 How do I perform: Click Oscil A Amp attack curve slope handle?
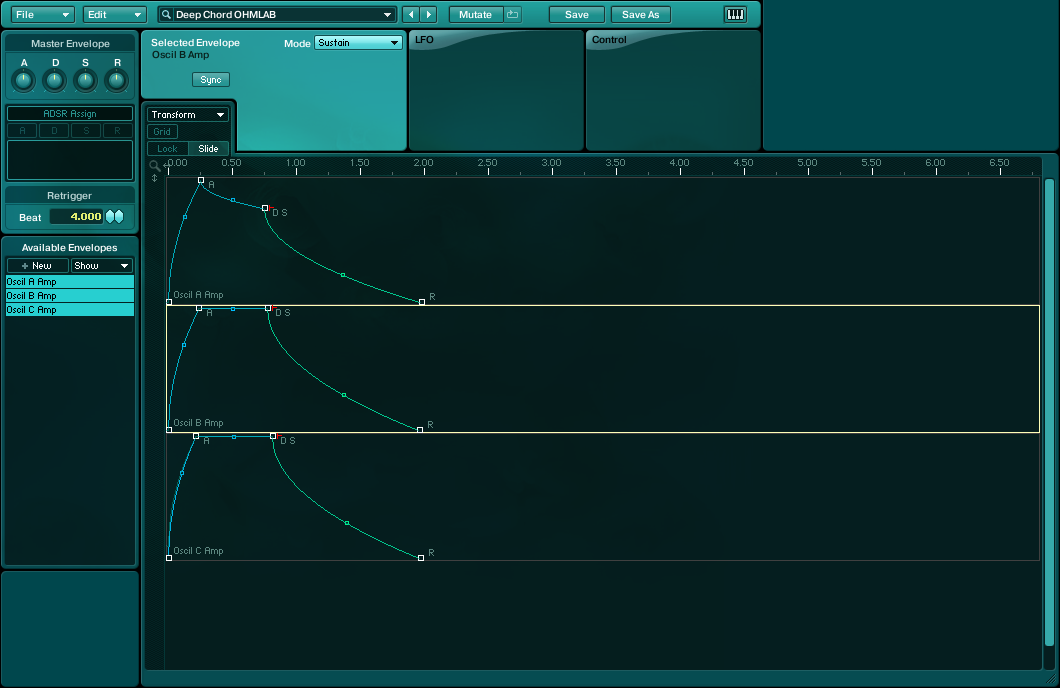tap(185, 217)
